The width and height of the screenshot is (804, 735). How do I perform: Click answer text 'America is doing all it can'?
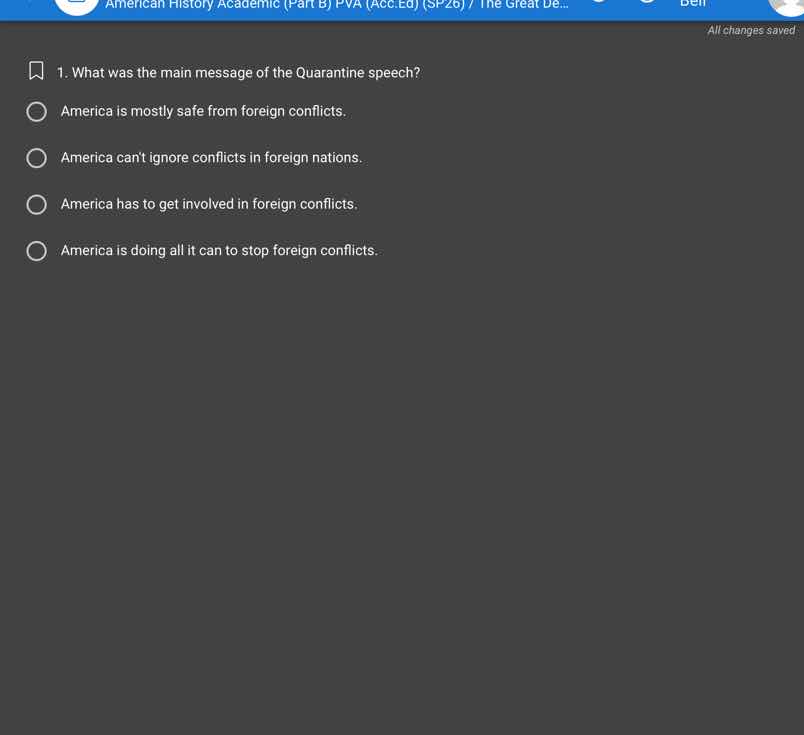219,250
